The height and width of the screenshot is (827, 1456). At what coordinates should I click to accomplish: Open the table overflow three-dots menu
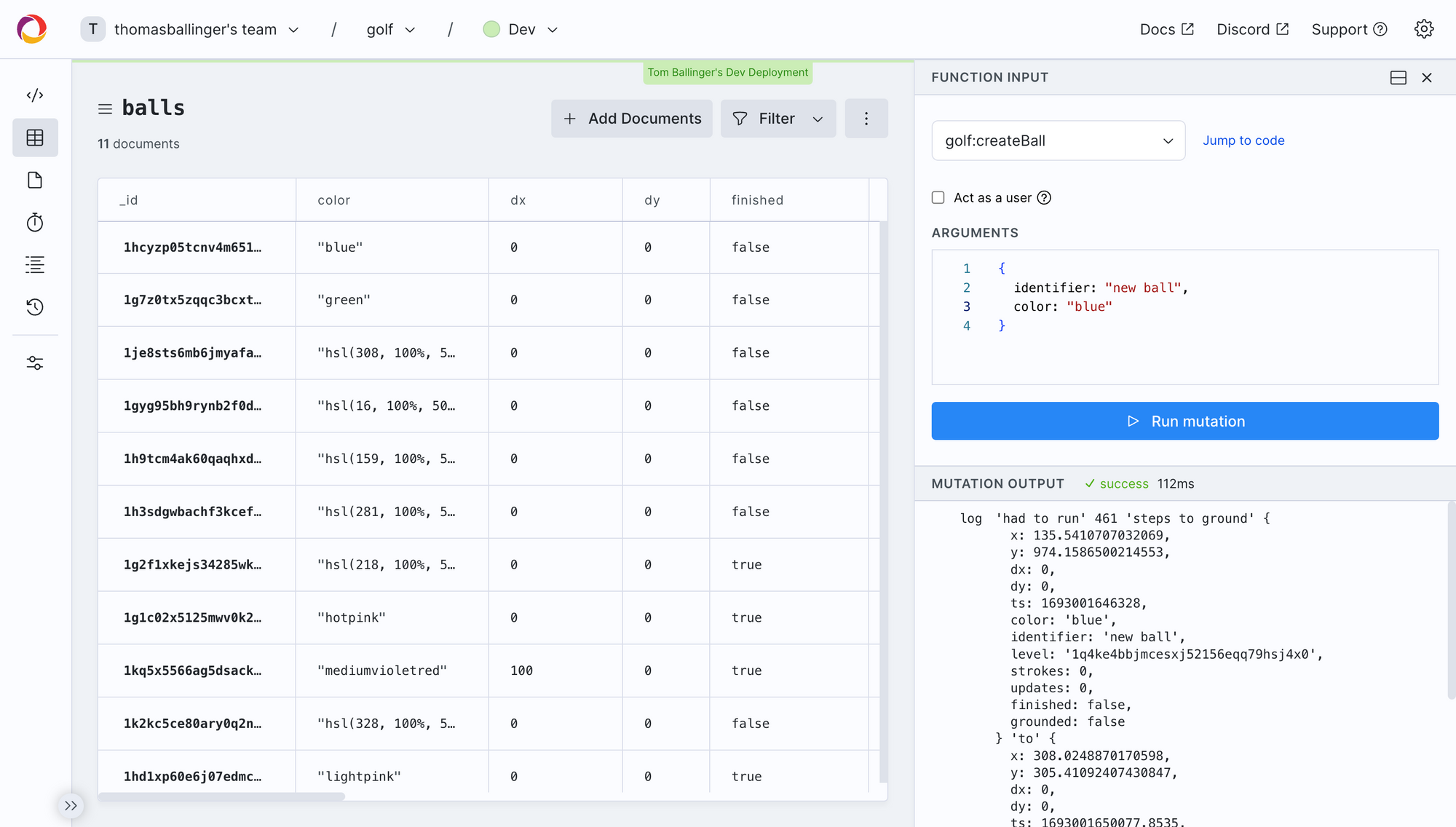[866, 119]
